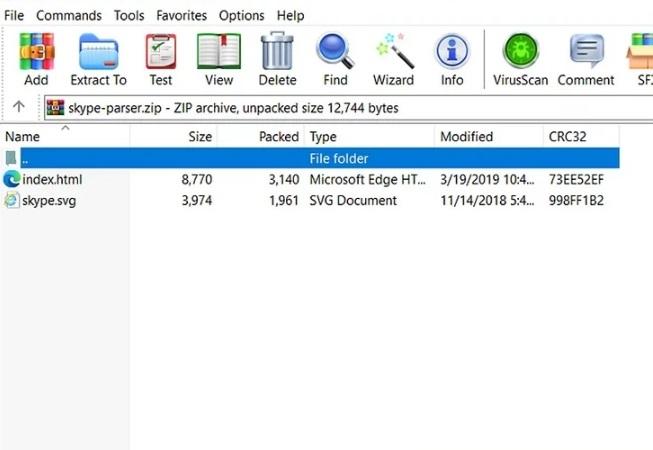Image resolution: width=653 pixels, height=450 pixels.
Task: Click the 73EE52EF CRC32 value
Action: pos(576,179)
